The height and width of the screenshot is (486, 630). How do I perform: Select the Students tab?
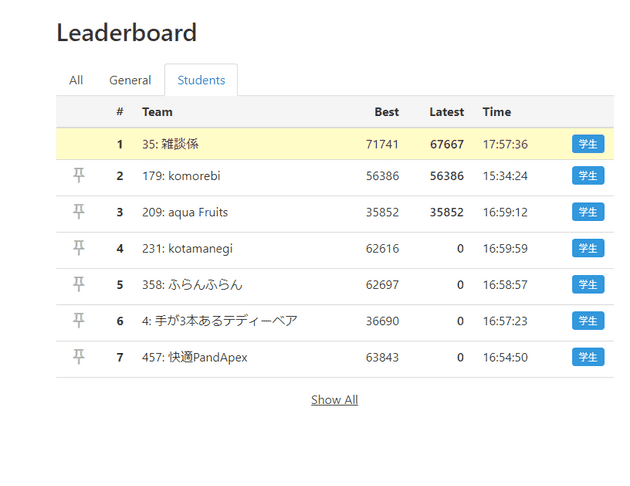[x=201, y=80]
